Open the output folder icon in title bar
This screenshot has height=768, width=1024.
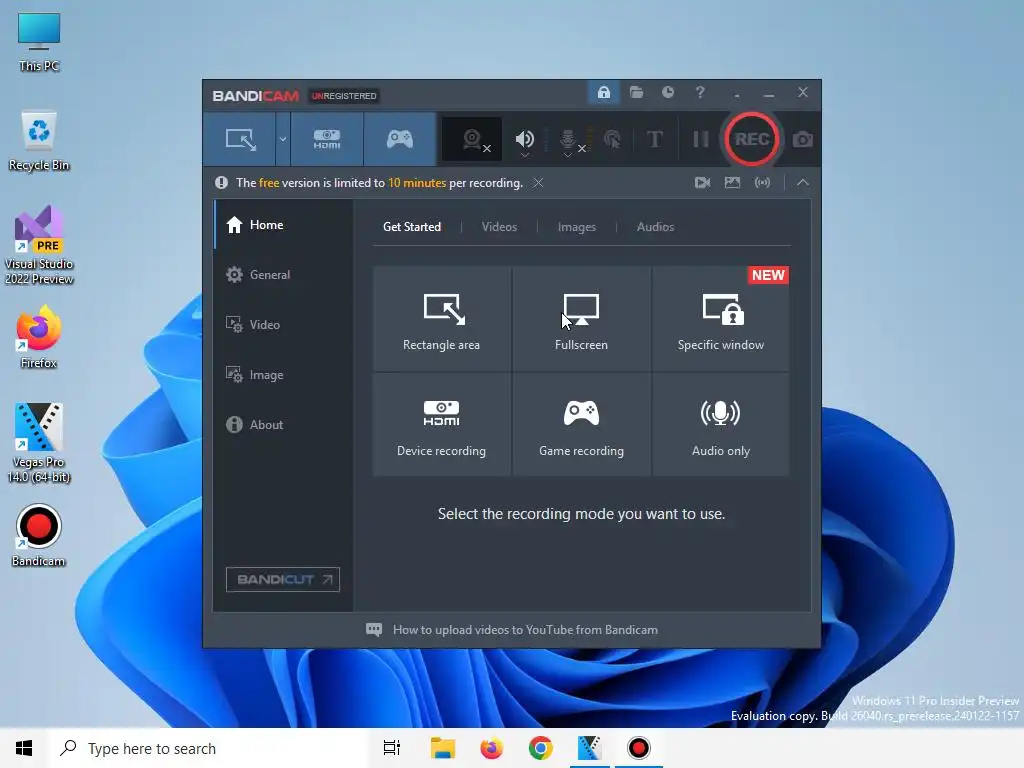[636, 92]
